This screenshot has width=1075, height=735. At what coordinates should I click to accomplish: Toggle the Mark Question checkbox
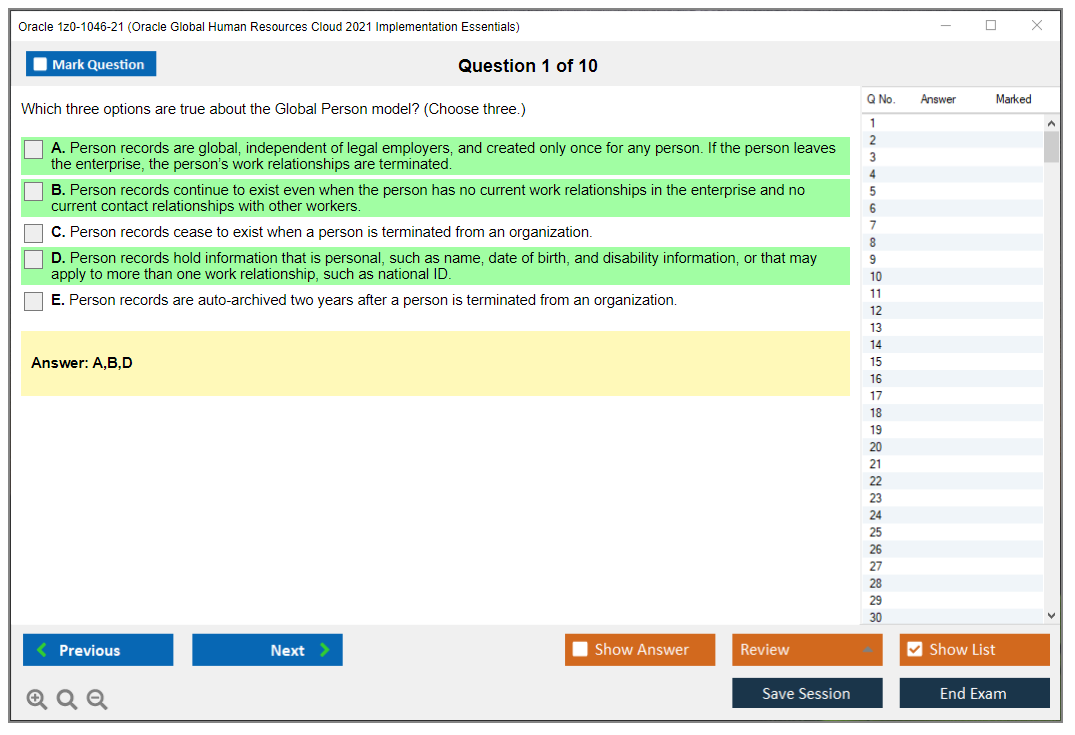[40, 64]
